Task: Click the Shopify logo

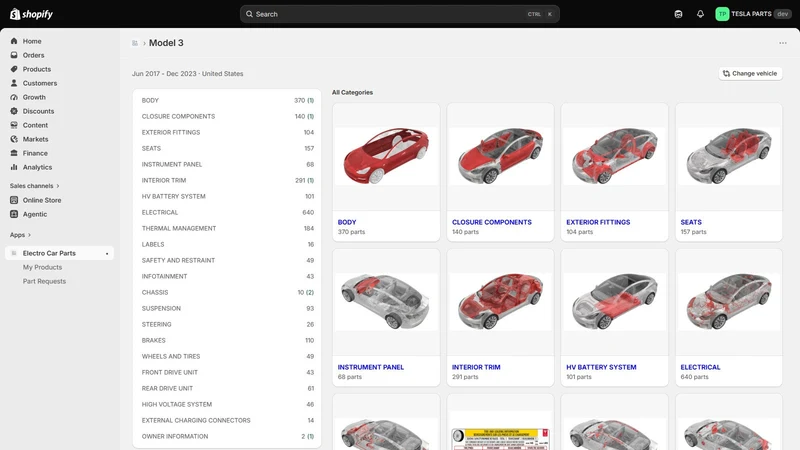Action: coord(32,14)
